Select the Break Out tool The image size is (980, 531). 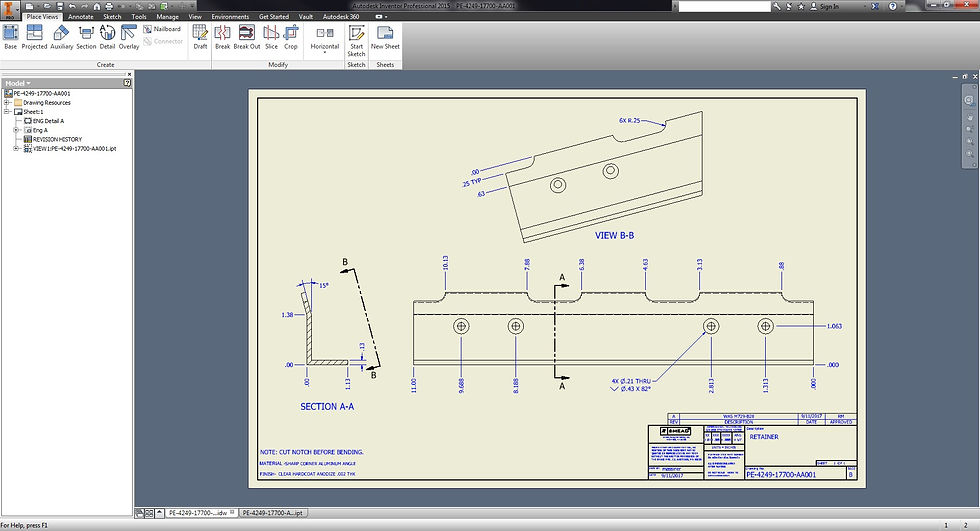(247, 37)
